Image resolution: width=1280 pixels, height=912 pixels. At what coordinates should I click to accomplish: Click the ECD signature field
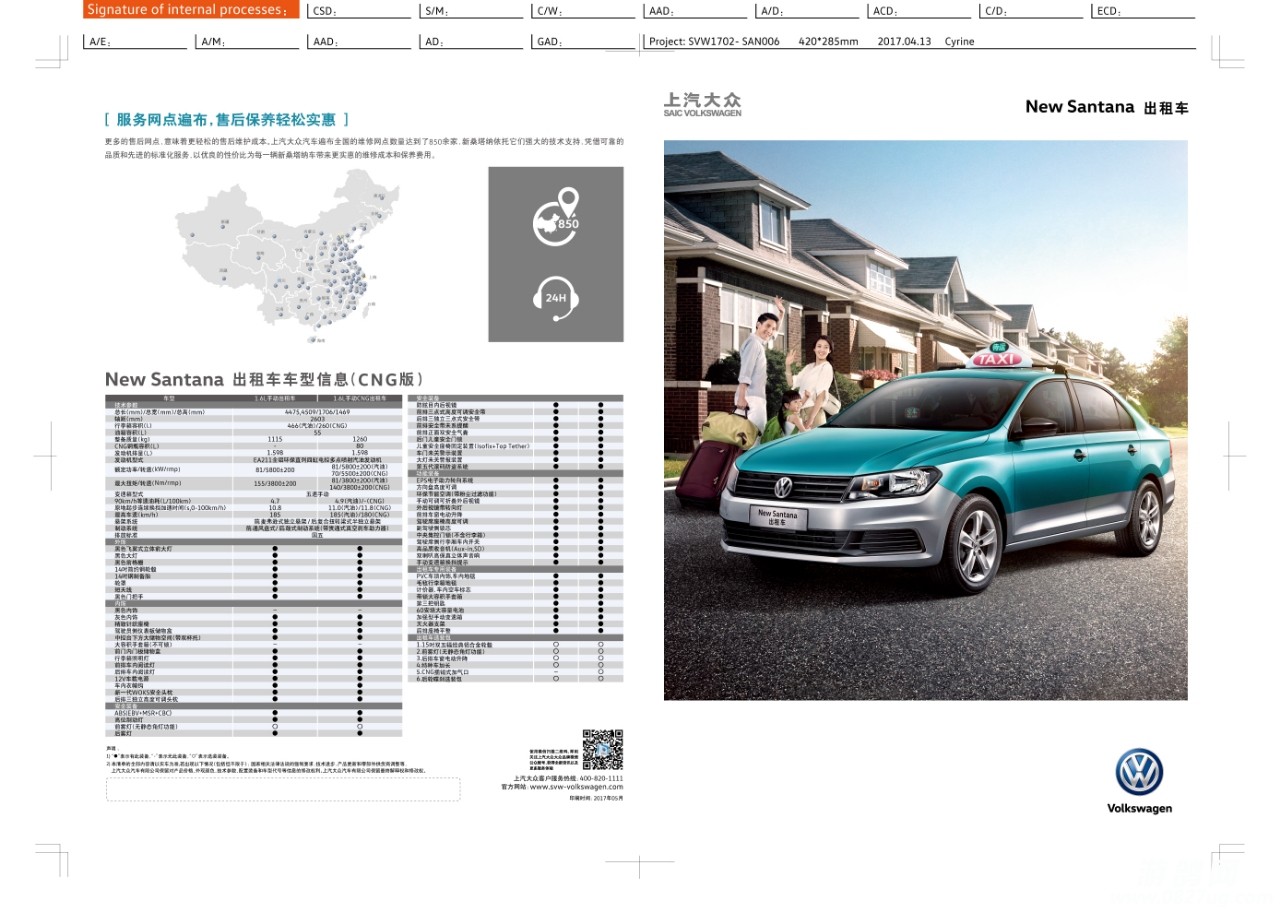tap(1144, 11)
